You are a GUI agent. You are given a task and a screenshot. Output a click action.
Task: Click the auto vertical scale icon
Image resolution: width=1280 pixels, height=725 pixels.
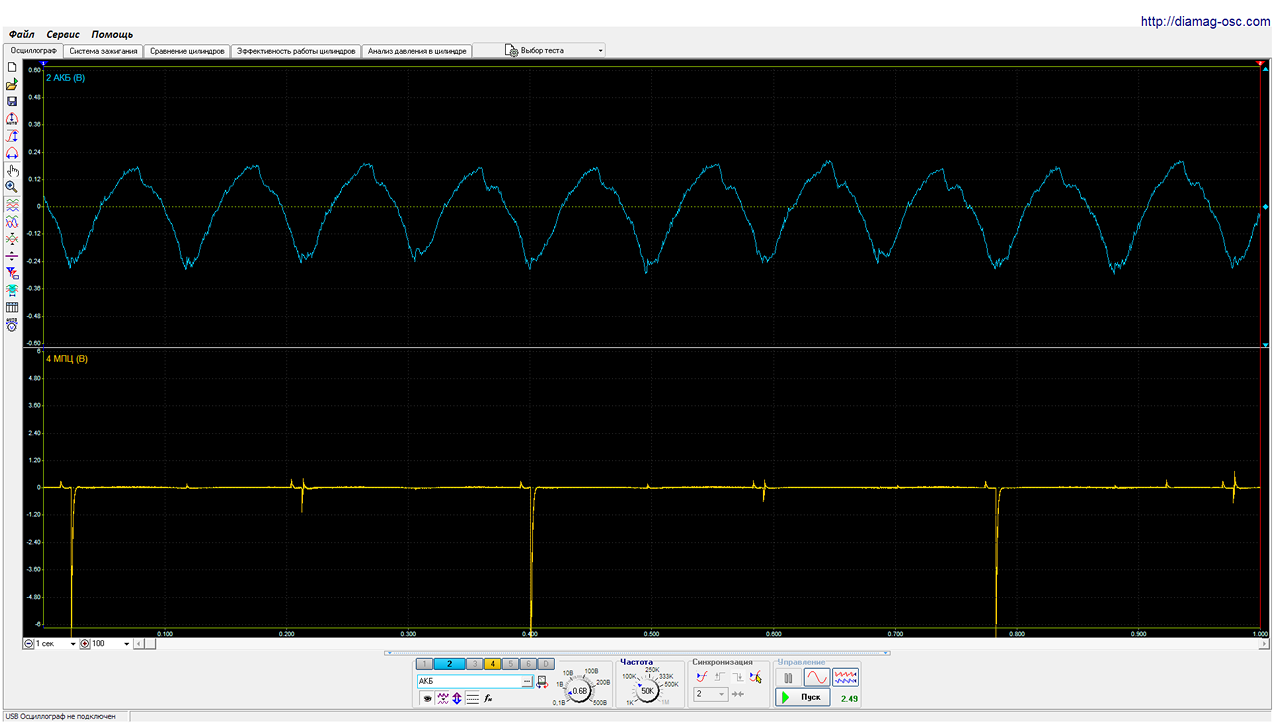click(12, 118)
